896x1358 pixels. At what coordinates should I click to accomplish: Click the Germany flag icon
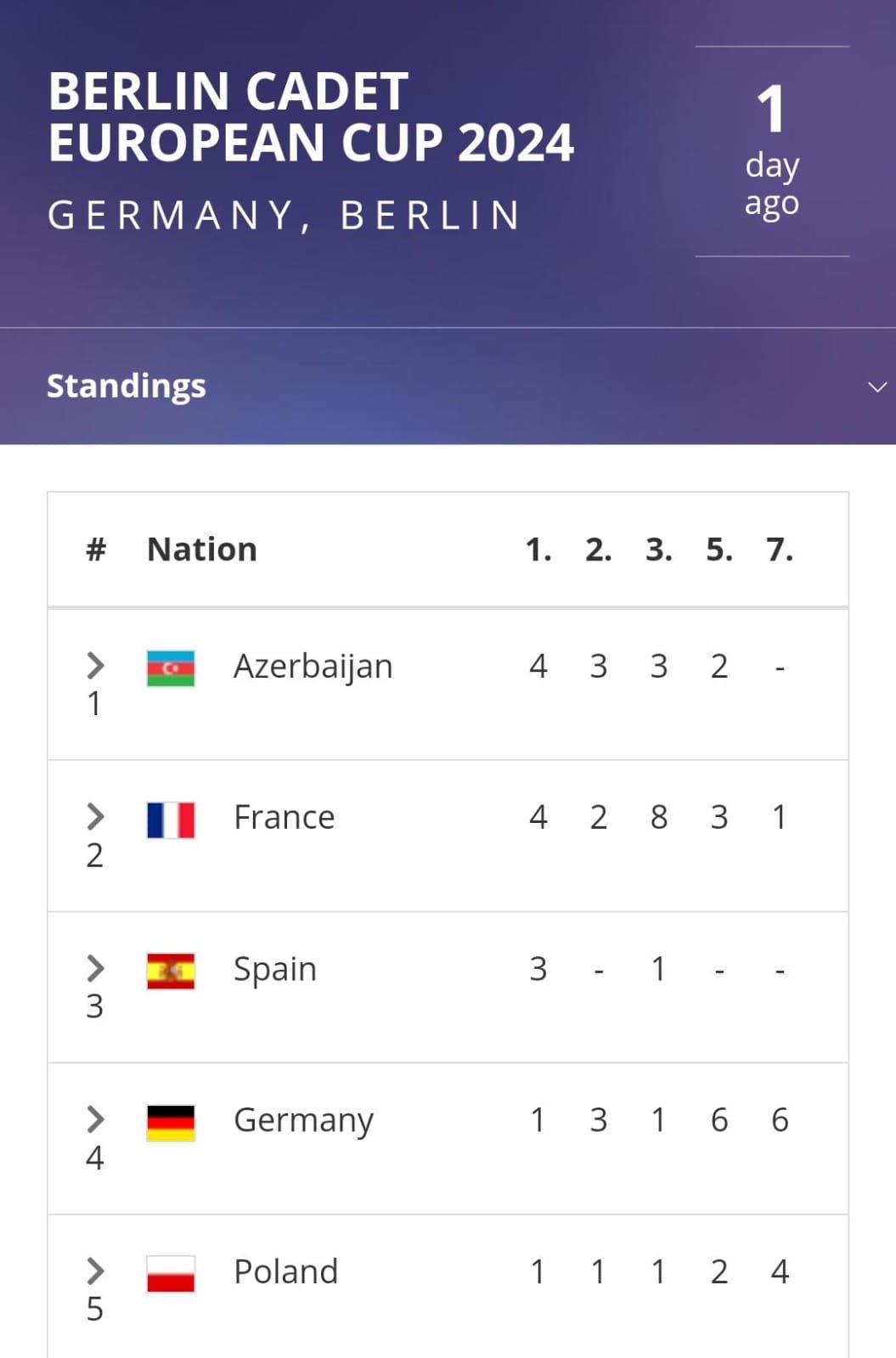click(x=171, y=1122)
